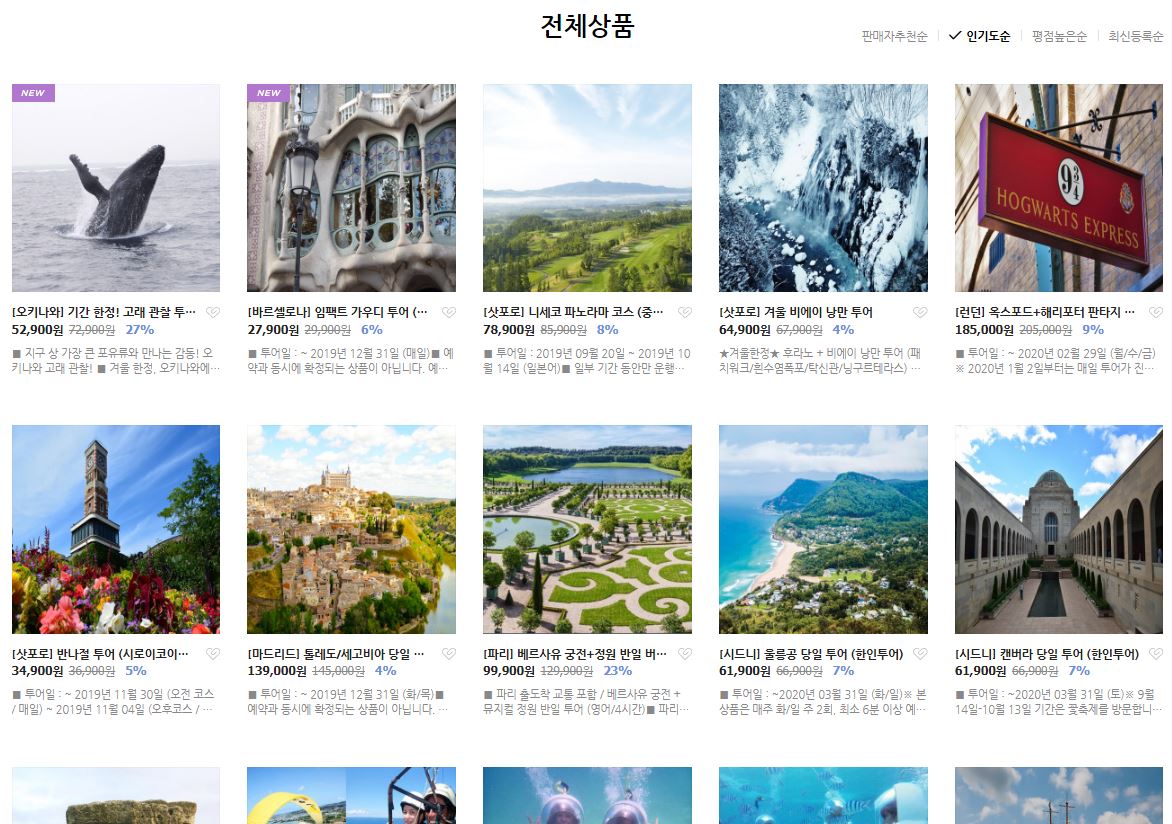
Task: Click the 전체상품 heading
Action: coord(587,25)
